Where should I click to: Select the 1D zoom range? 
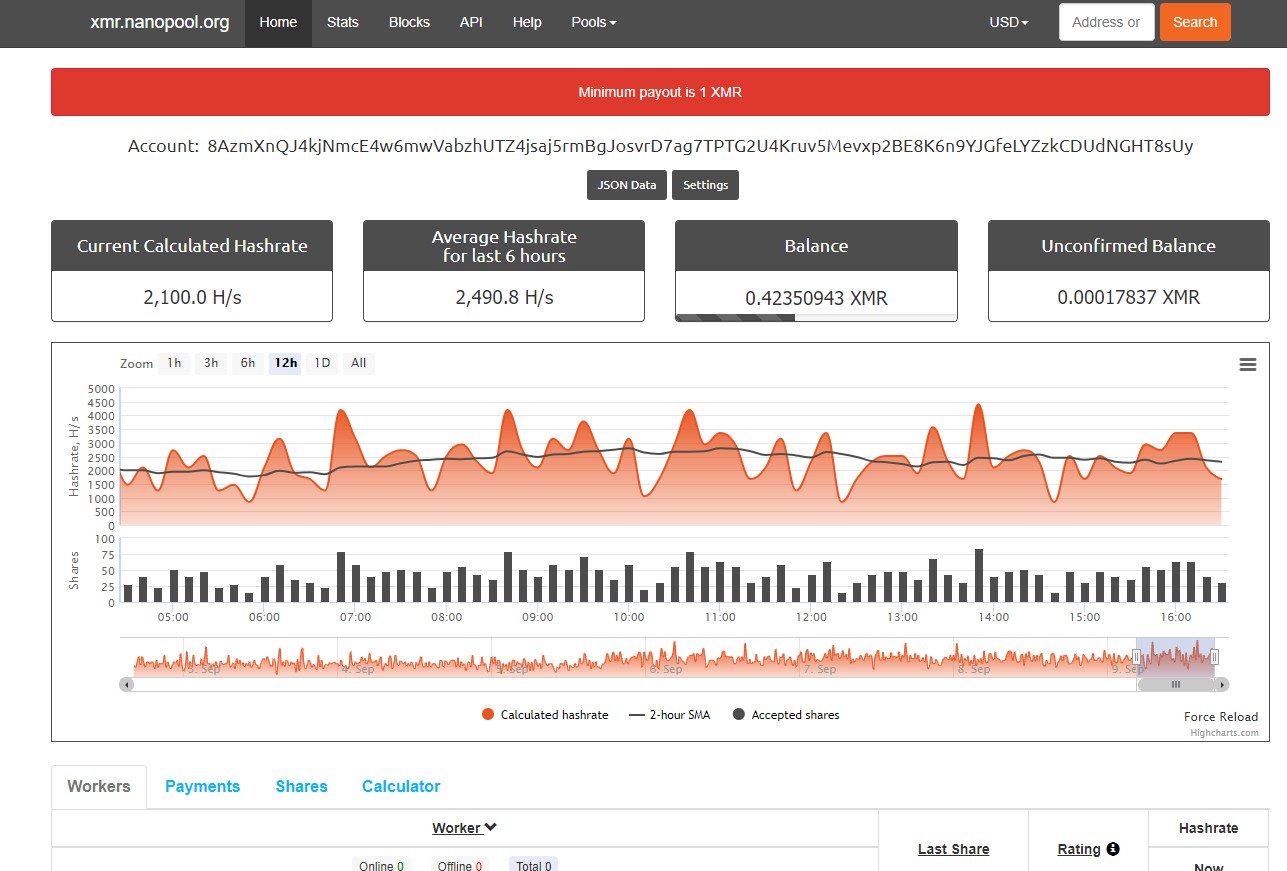tap(322, 363)
